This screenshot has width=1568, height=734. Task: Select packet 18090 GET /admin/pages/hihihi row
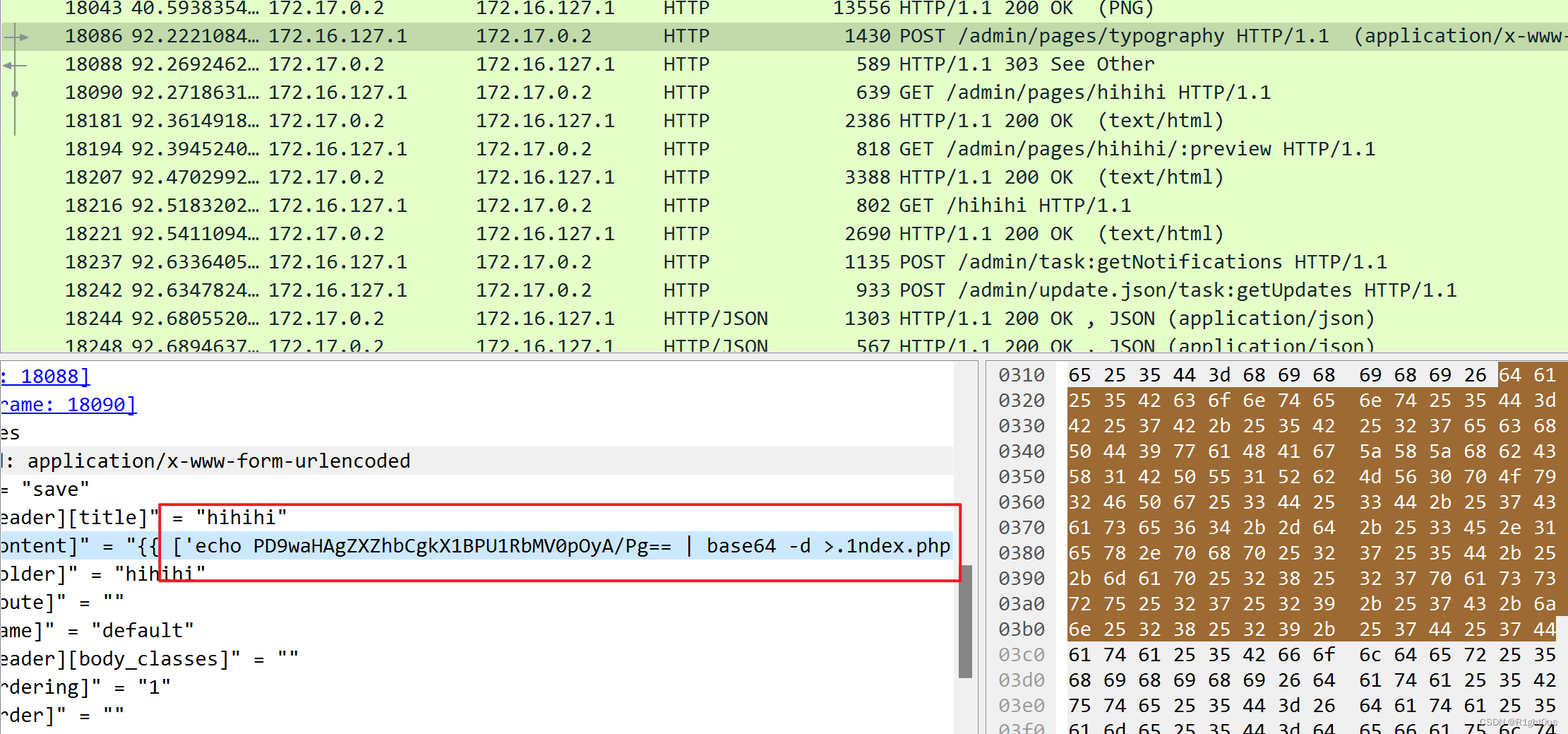pos(784,93)
